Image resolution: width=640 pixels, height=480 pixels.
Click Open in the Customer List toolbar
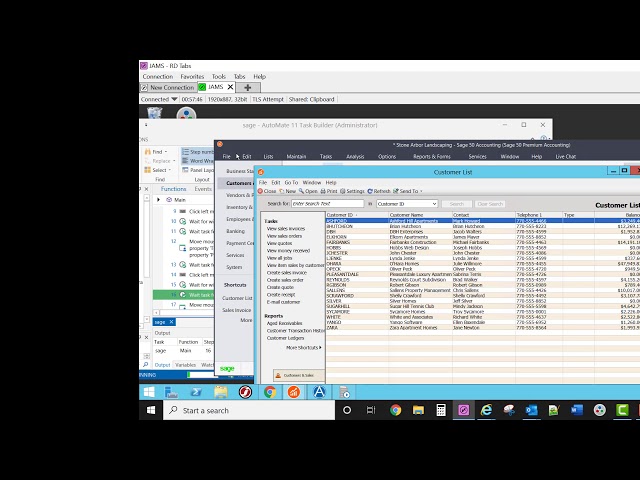(308, 191)
